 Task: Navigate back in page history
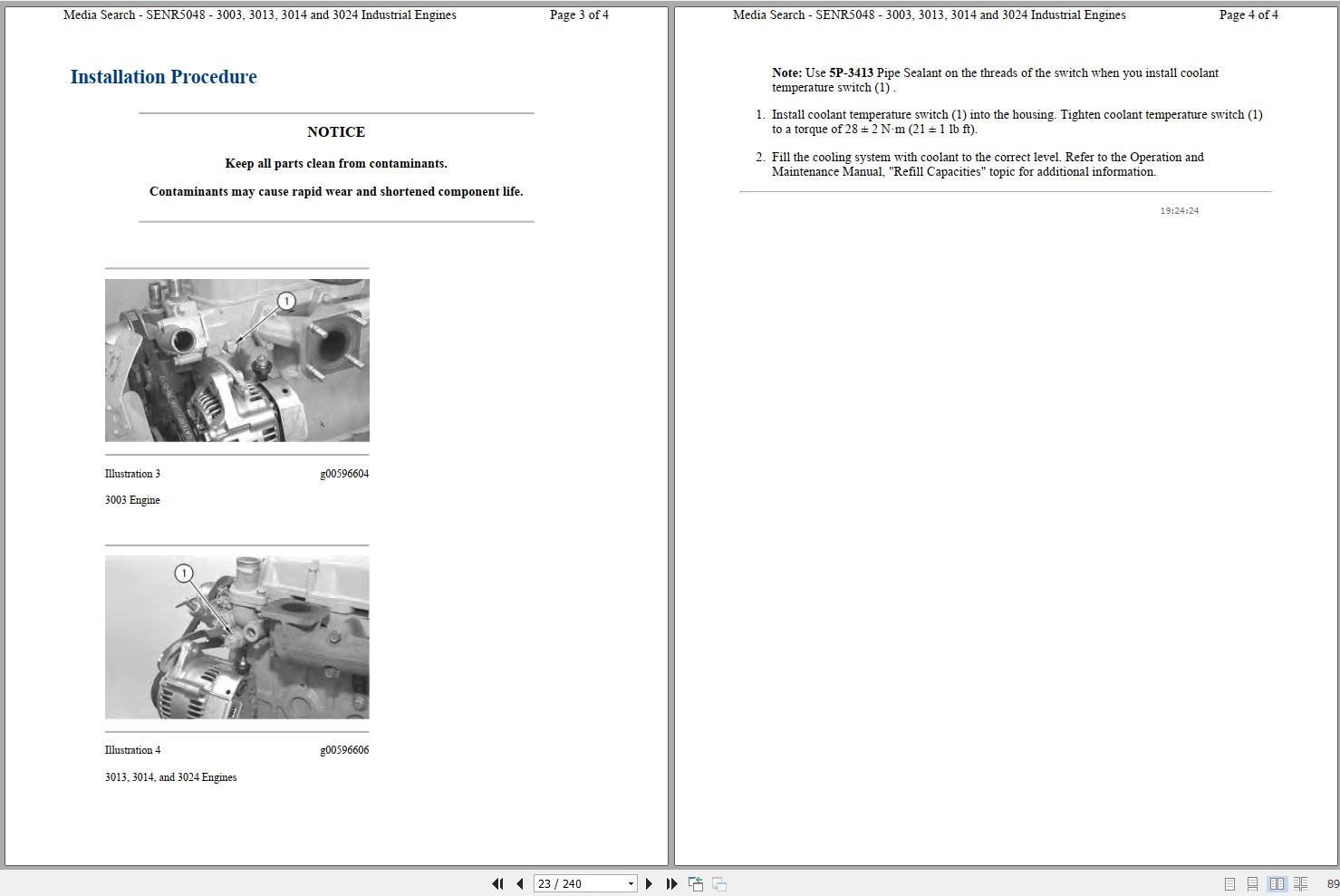[x=696, y=883]
